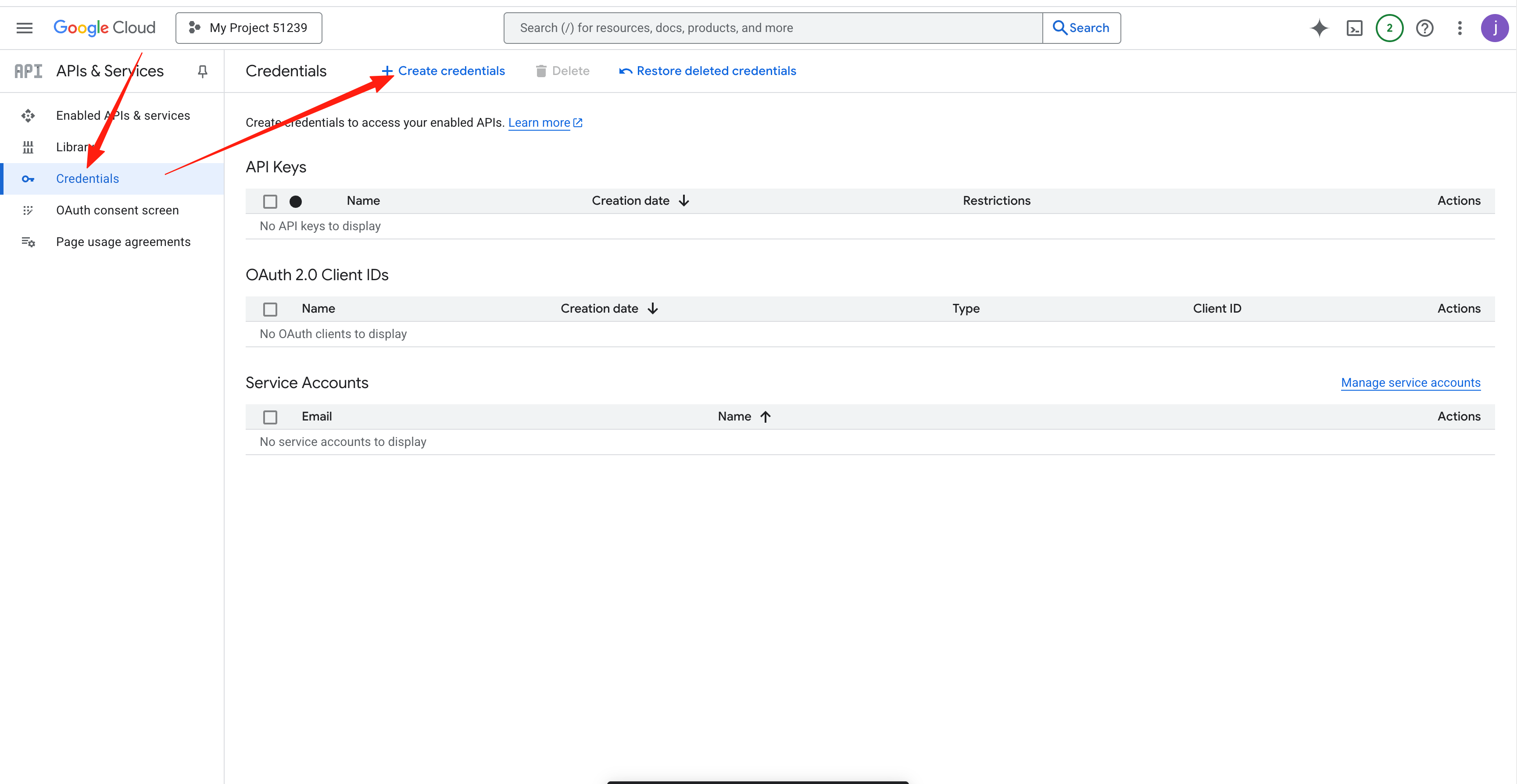
Task: Sort API Keys by Name column
Action: [363, 201]
